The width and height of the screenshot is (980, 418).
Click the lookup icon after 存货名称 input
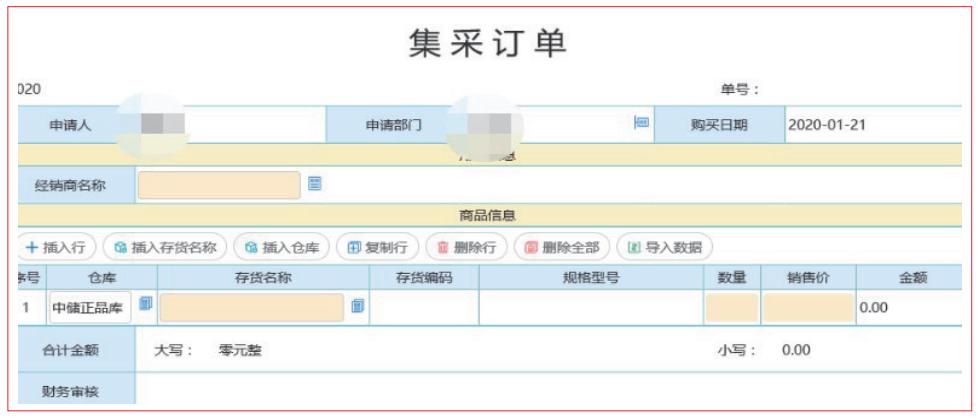click(358, 307)
